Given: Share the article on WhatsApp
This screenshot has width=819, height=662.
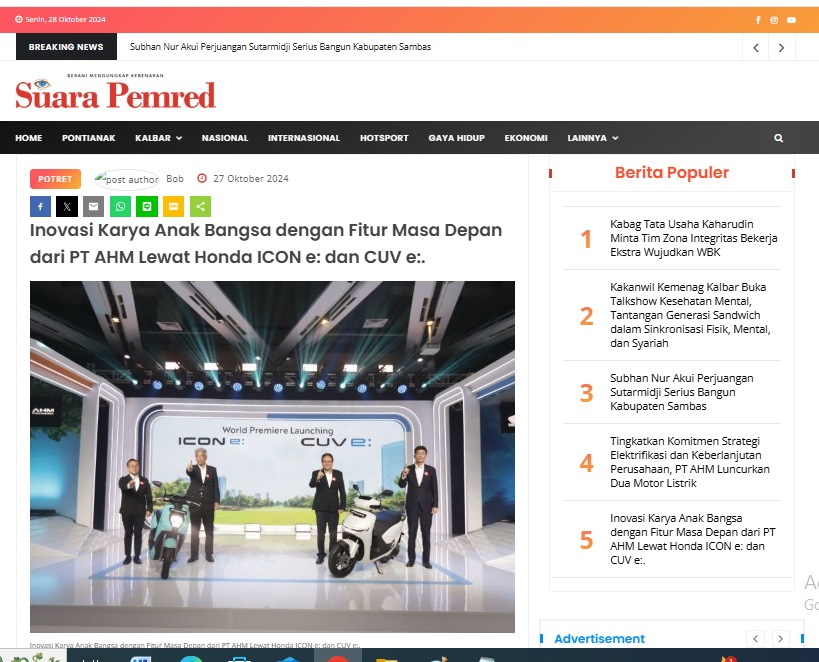Looking at the screenshot, I should tap(120, 206).
